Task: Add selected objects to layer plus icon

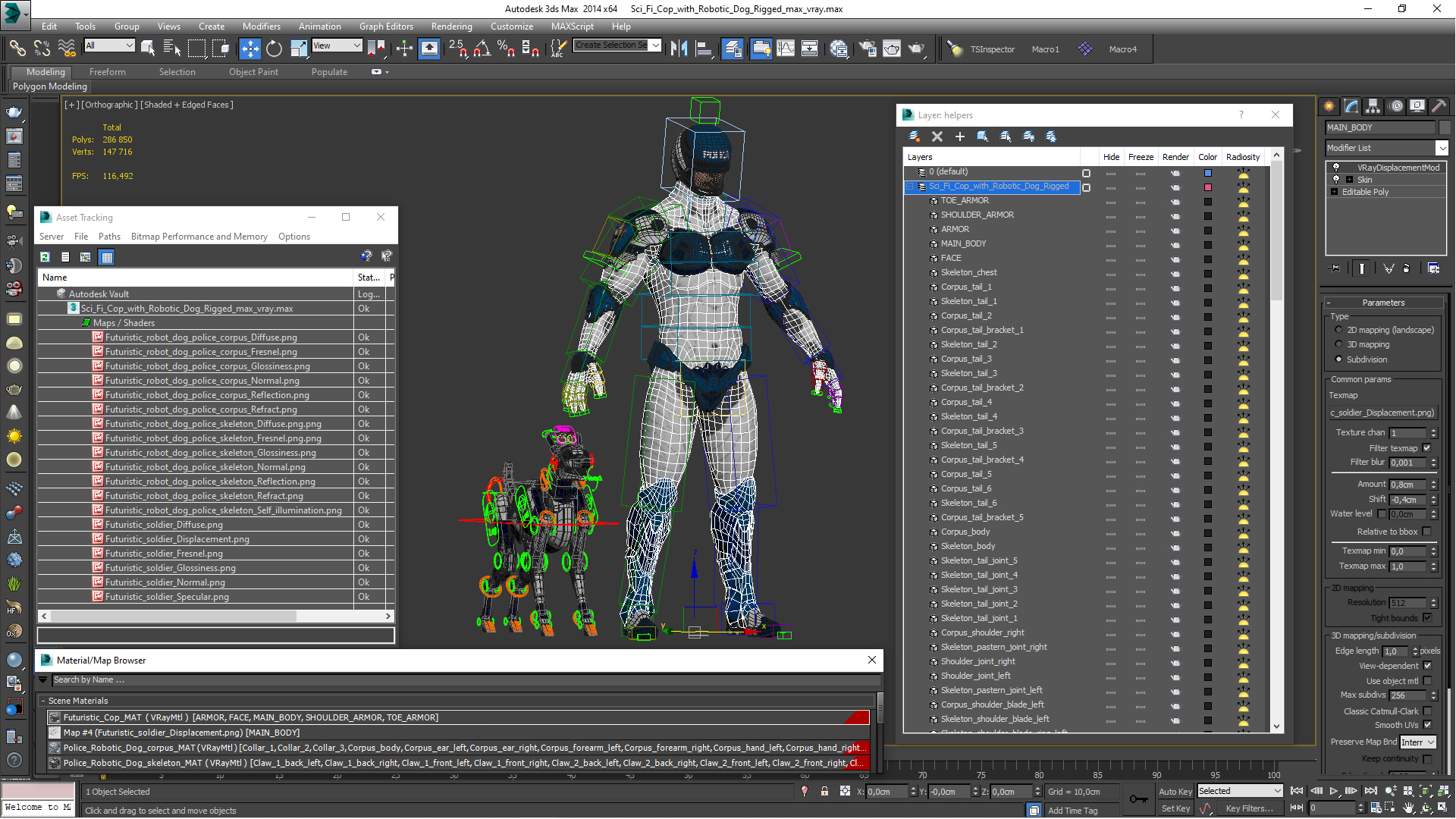Action: point(960,136)
